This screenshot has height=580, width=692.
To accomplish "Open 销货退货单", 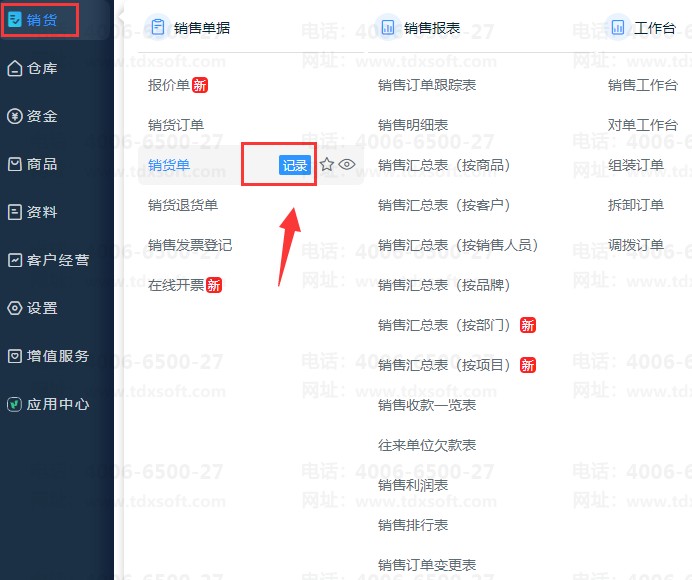I will 183,205.
